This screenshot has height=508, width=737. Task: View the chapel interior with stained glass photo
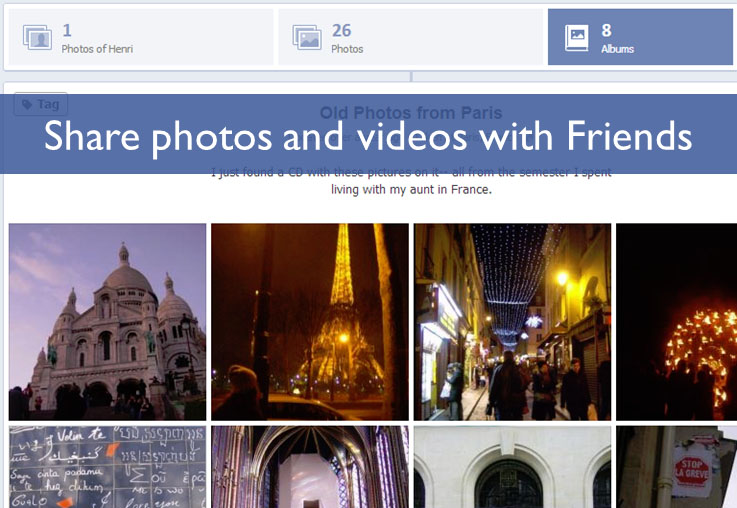(x=309, y=467)
